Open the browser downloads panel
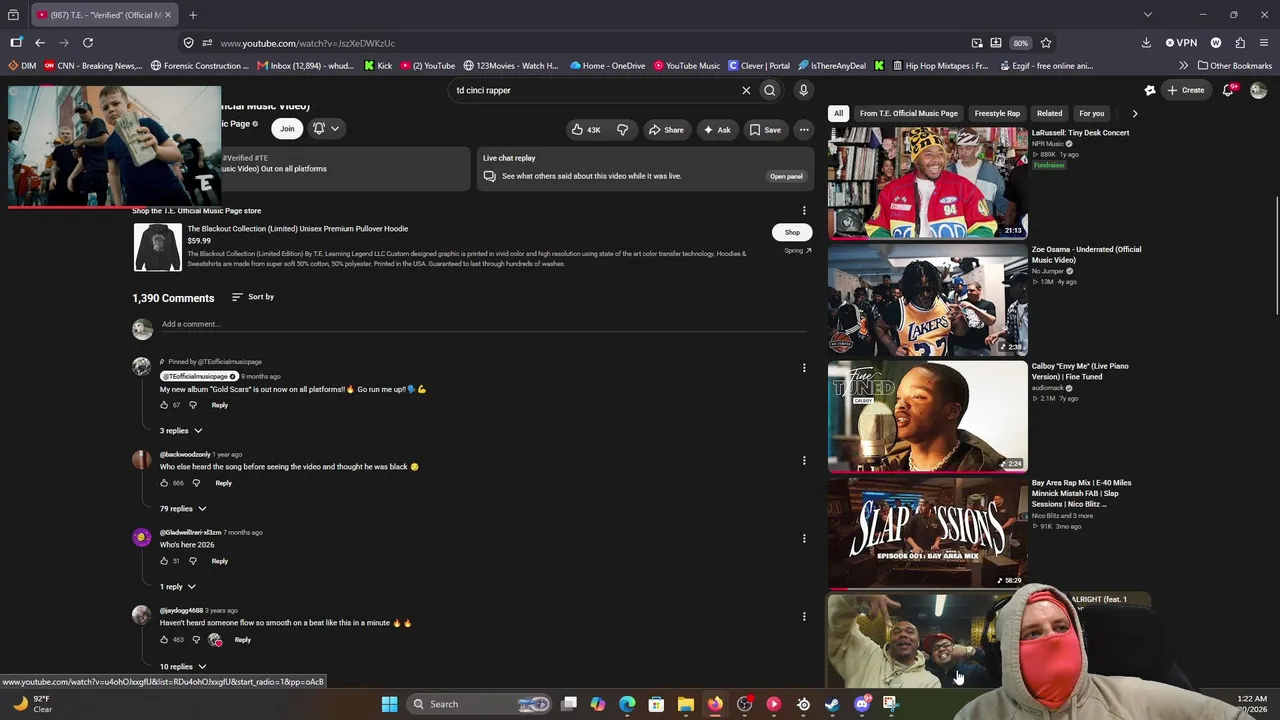Viewport: 1280px width, 720px height. [1146, 43]
